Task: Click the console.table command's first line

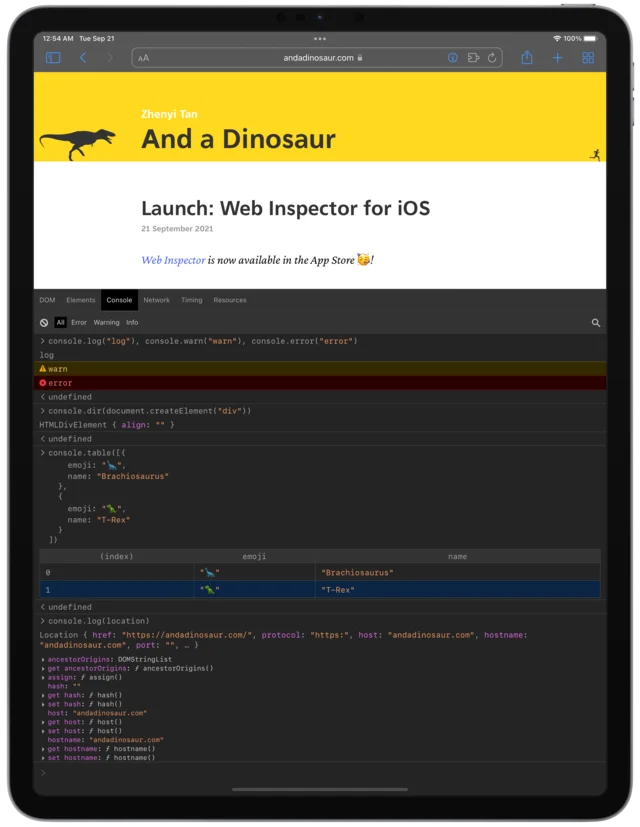Action: (87, 453)
